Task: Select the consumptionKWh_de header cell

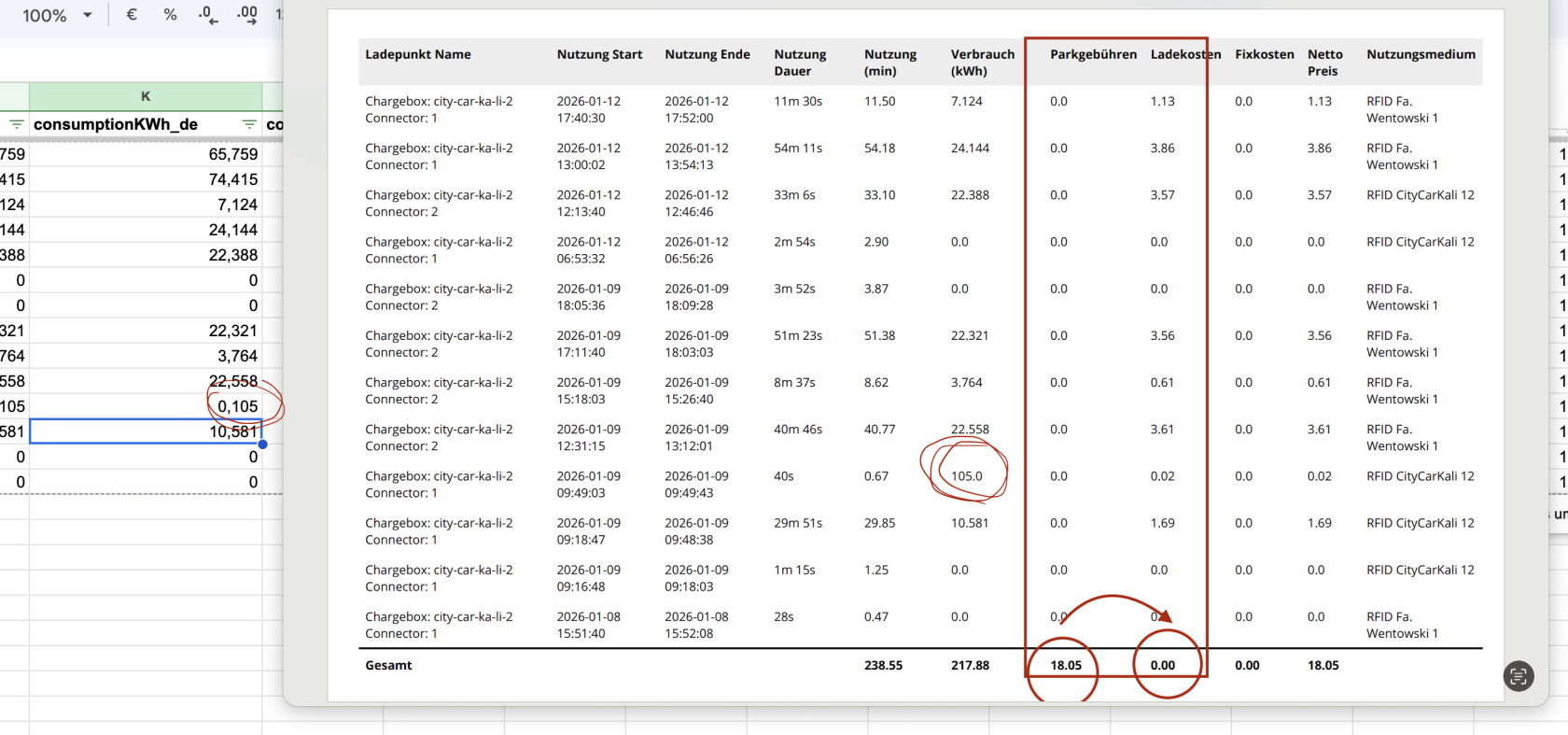Action: 146,124
